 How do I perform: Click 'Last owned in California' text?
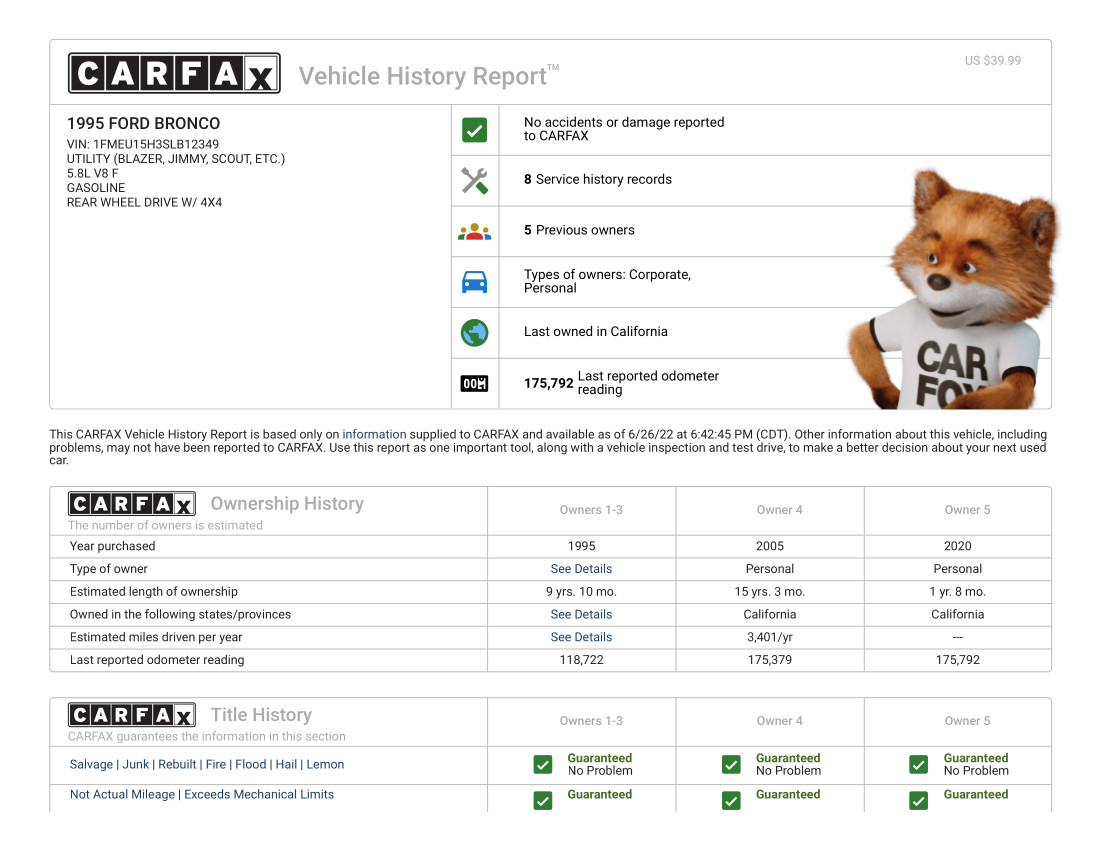coord(595,332)
